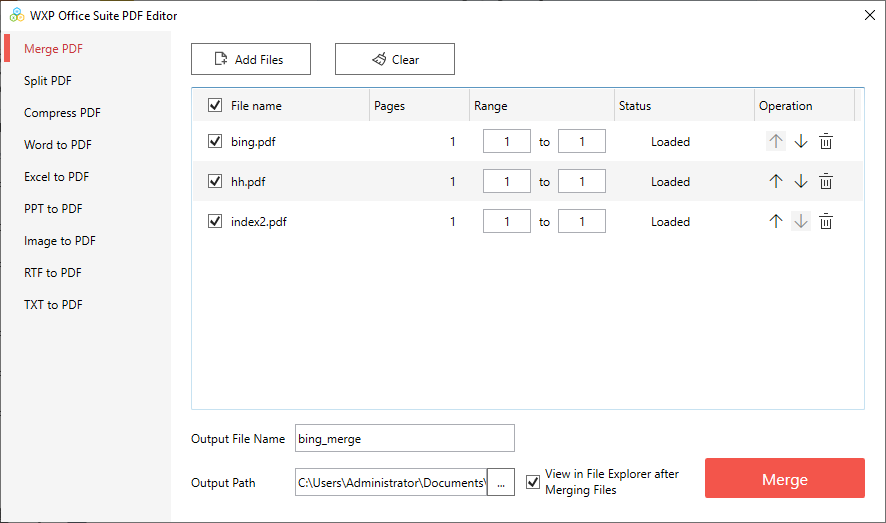Click the Loaded status of bing.pdf

(670, 142)
